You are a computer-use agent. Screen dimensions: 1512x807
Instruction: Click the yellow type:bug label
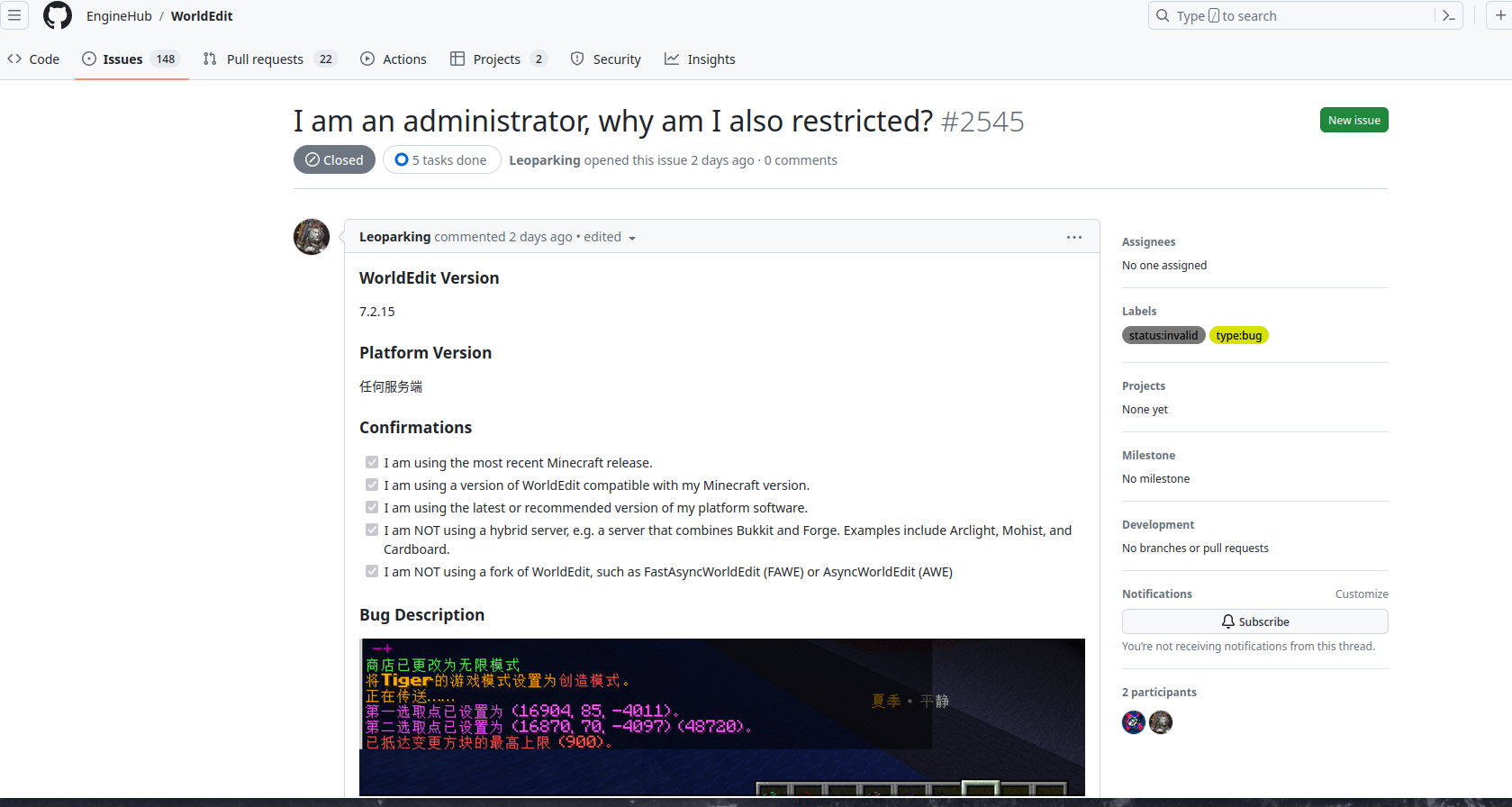click(x=1238, y=335)
